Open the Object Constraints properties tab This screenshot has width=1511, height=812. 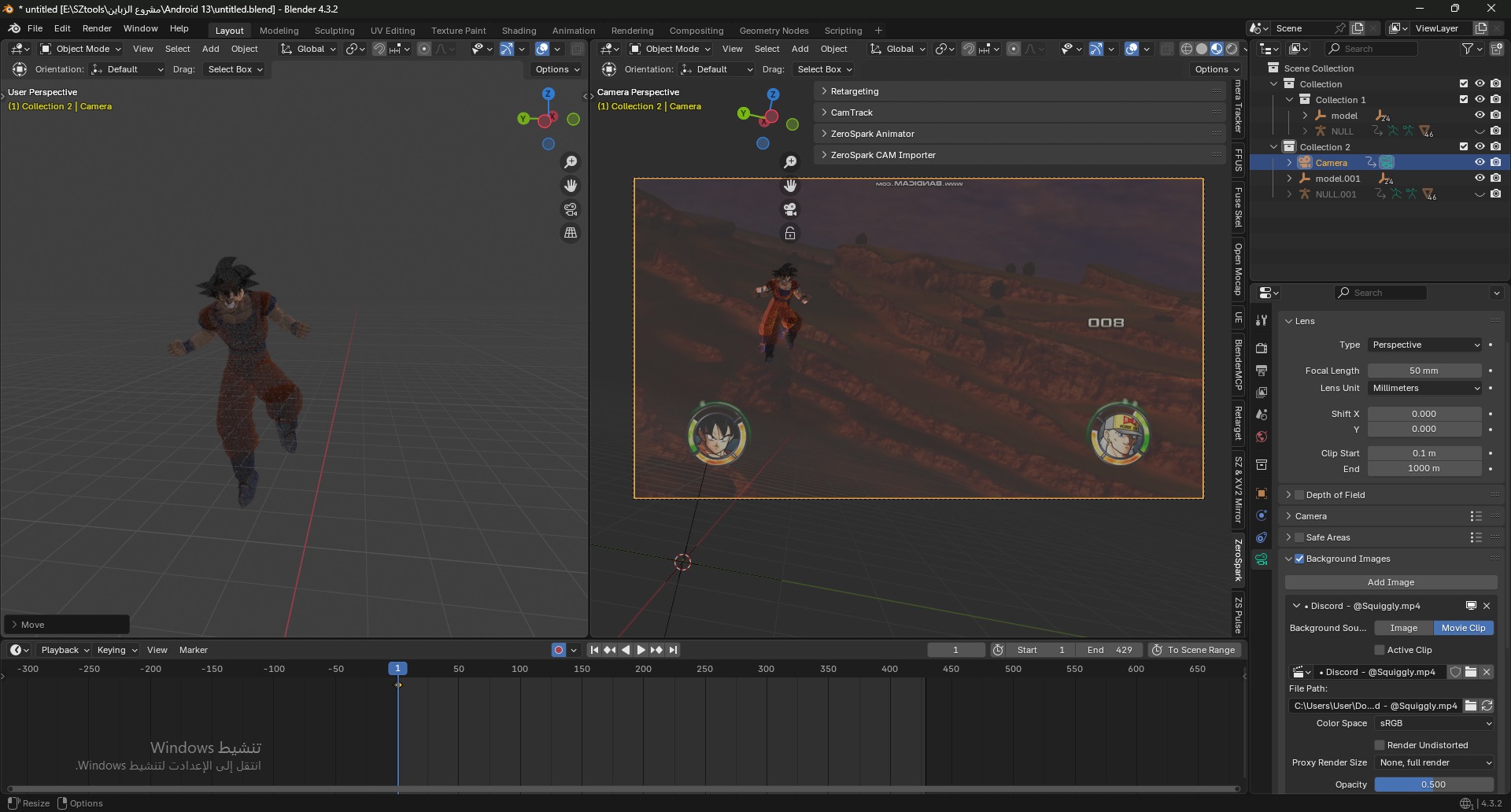click(1262, 537)
